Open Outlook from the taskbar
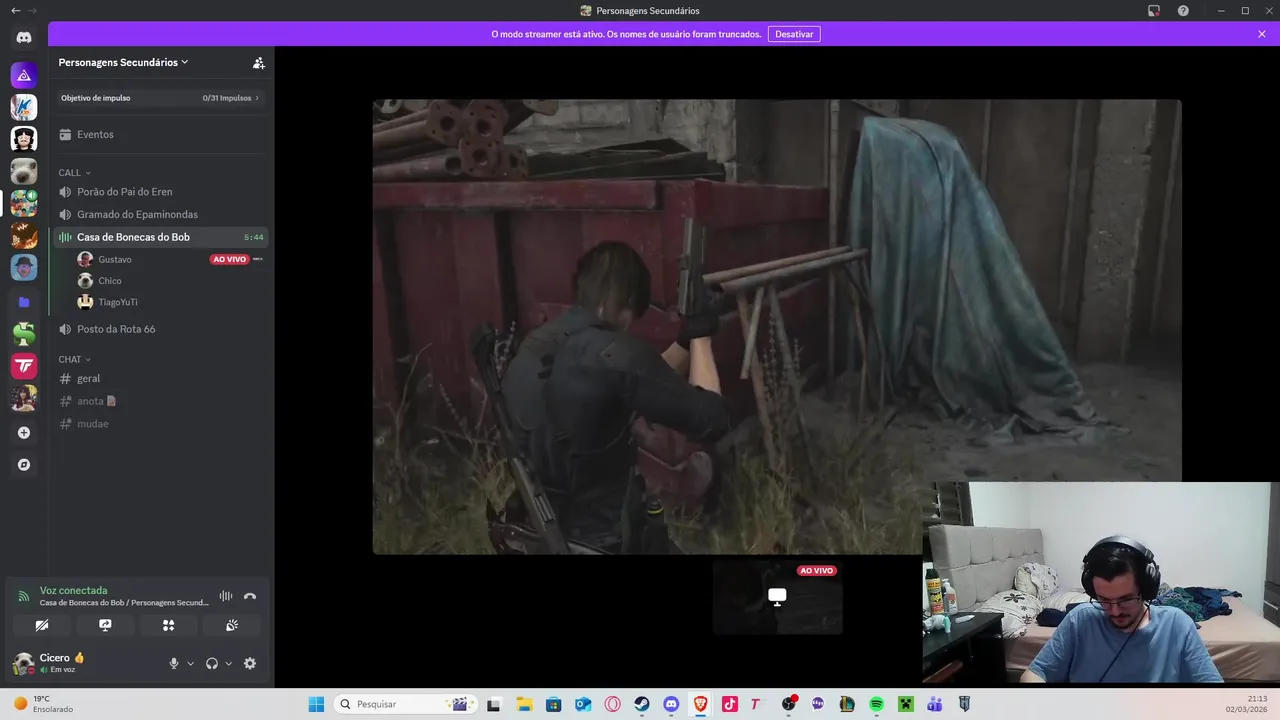 coord(583,704)
